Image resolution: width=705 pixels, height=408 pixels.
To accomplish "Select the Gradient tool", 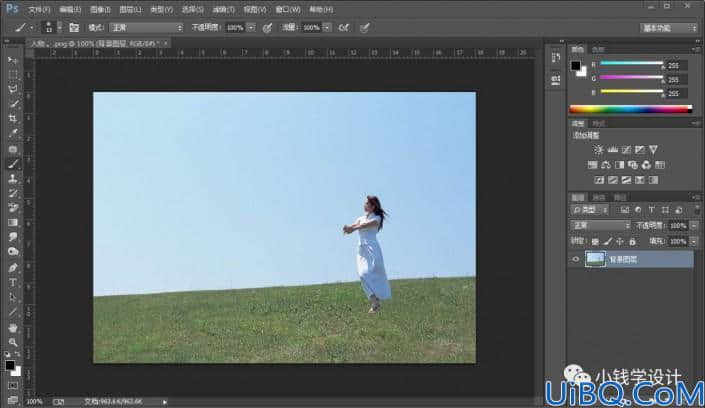I will point(13,223).
